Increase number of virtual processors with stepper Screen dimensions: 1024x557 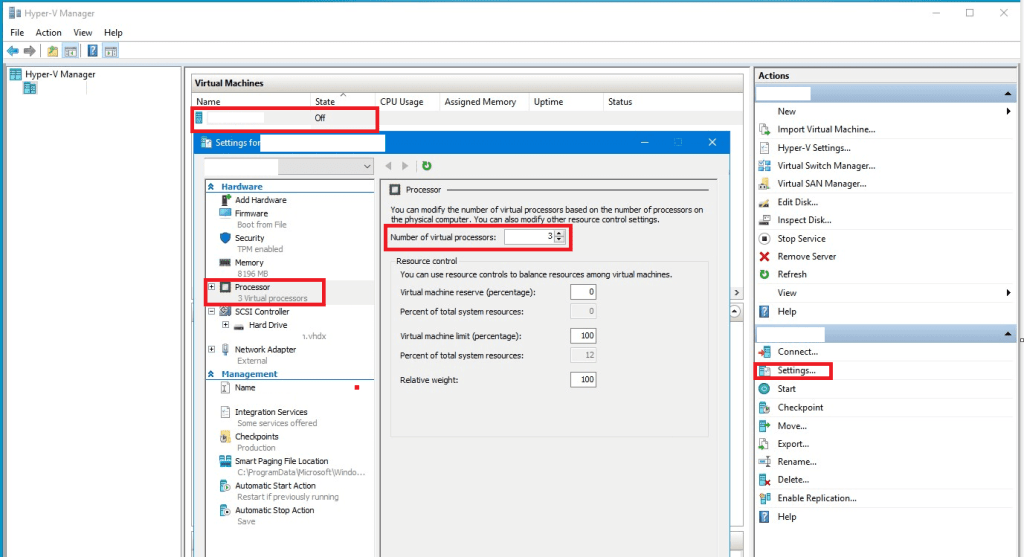pos(560,233)
